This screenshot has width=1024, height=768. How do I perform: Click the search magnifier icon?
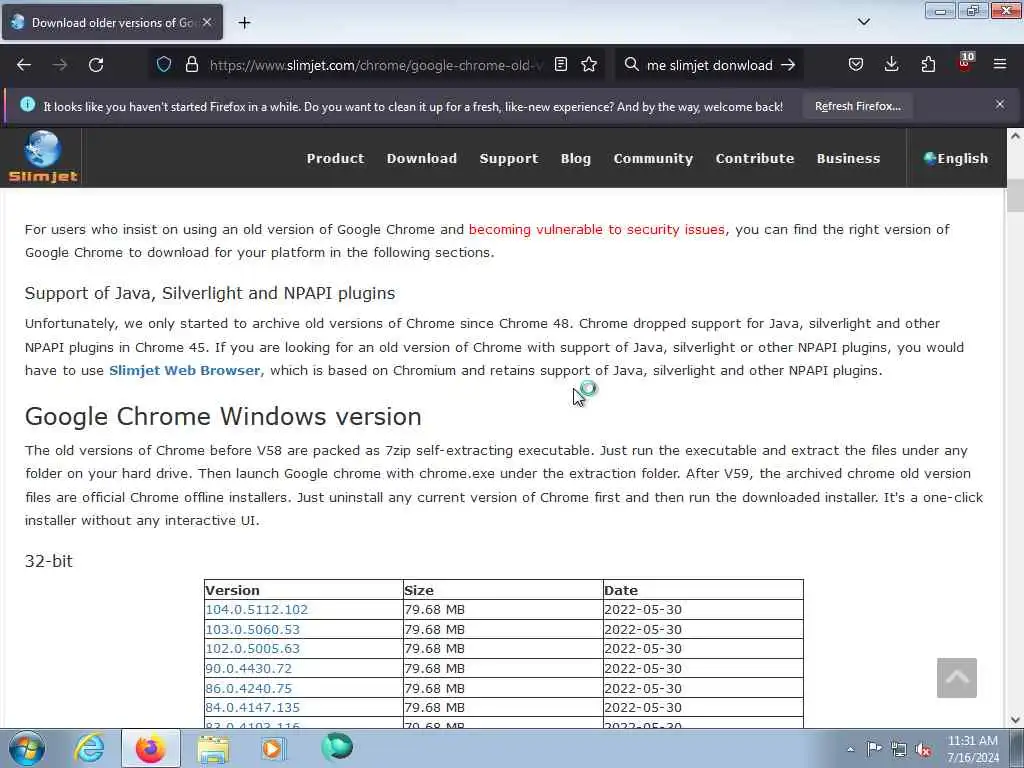pos(631,64)
